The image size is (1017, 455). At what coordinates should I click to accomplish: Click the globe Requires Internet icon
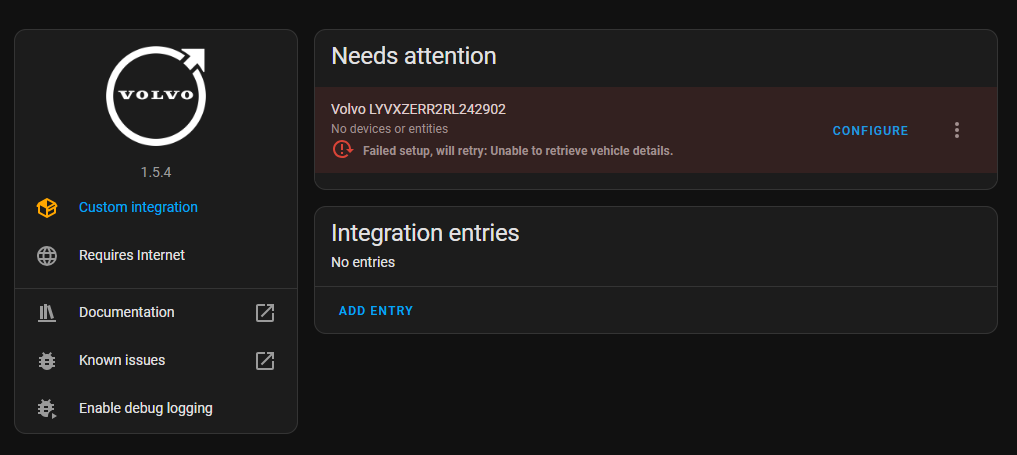(47, 255)
